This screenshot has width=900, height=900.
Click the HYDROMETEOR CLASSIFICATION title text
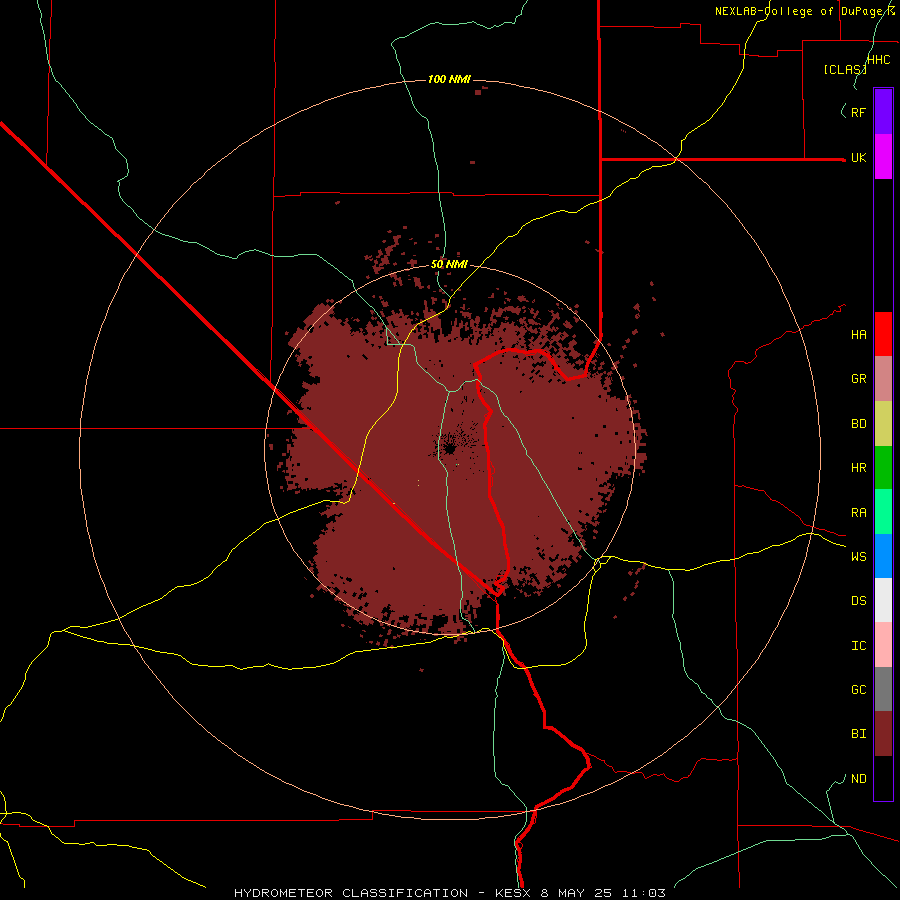coord(350,893)
